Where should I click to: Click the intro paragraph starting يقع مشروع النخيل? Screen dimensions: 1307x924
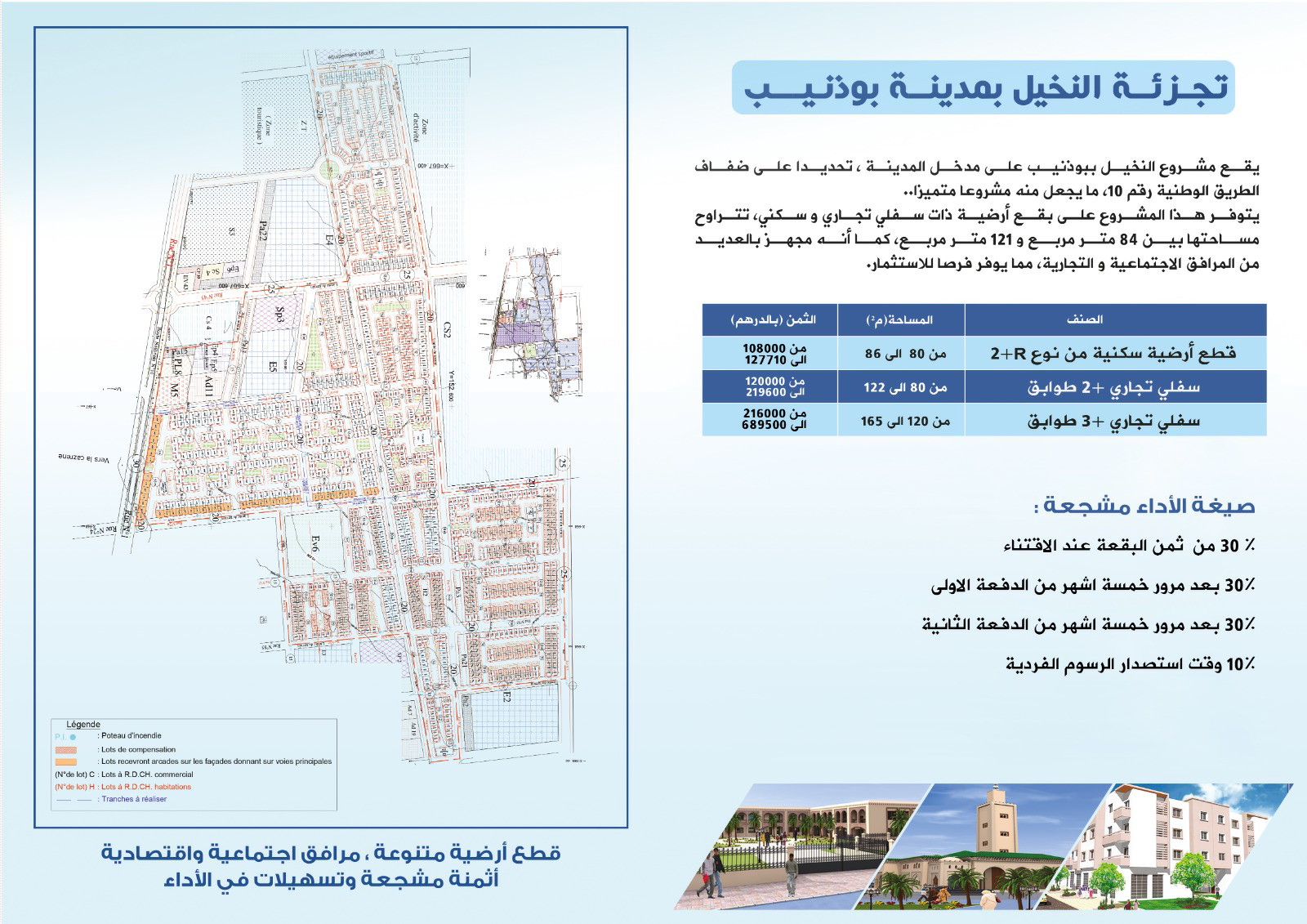pos(977,215)
